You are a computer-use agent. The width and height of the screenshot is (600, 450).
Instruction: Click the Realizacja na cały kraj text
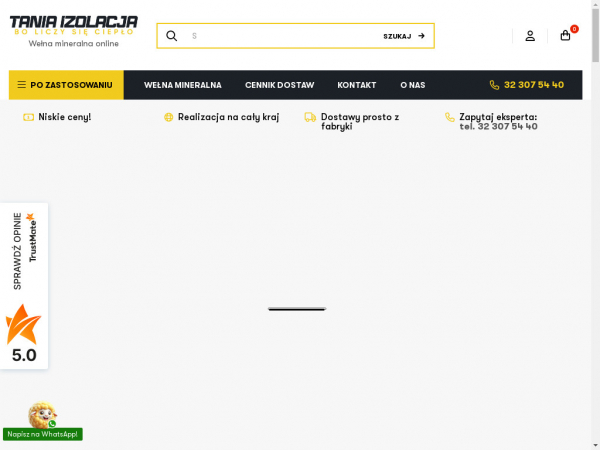pos(228,117)
